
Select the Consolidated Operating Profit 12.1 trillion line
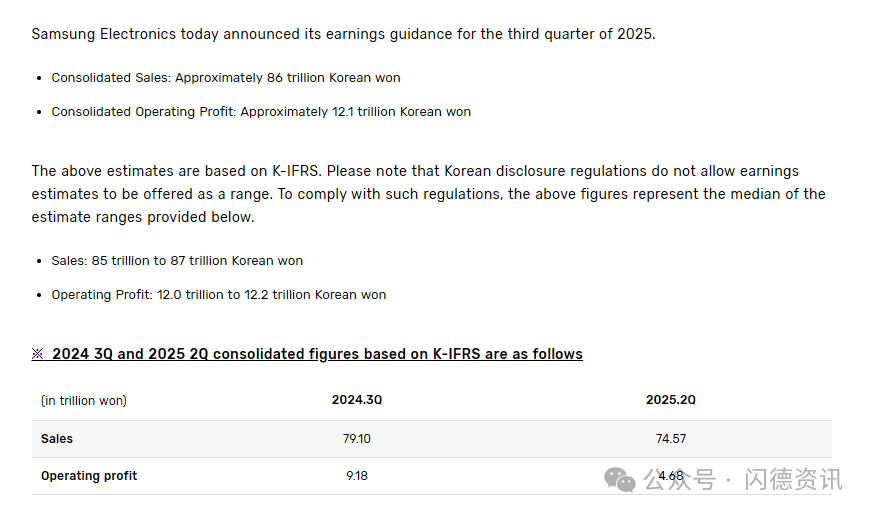261,112
